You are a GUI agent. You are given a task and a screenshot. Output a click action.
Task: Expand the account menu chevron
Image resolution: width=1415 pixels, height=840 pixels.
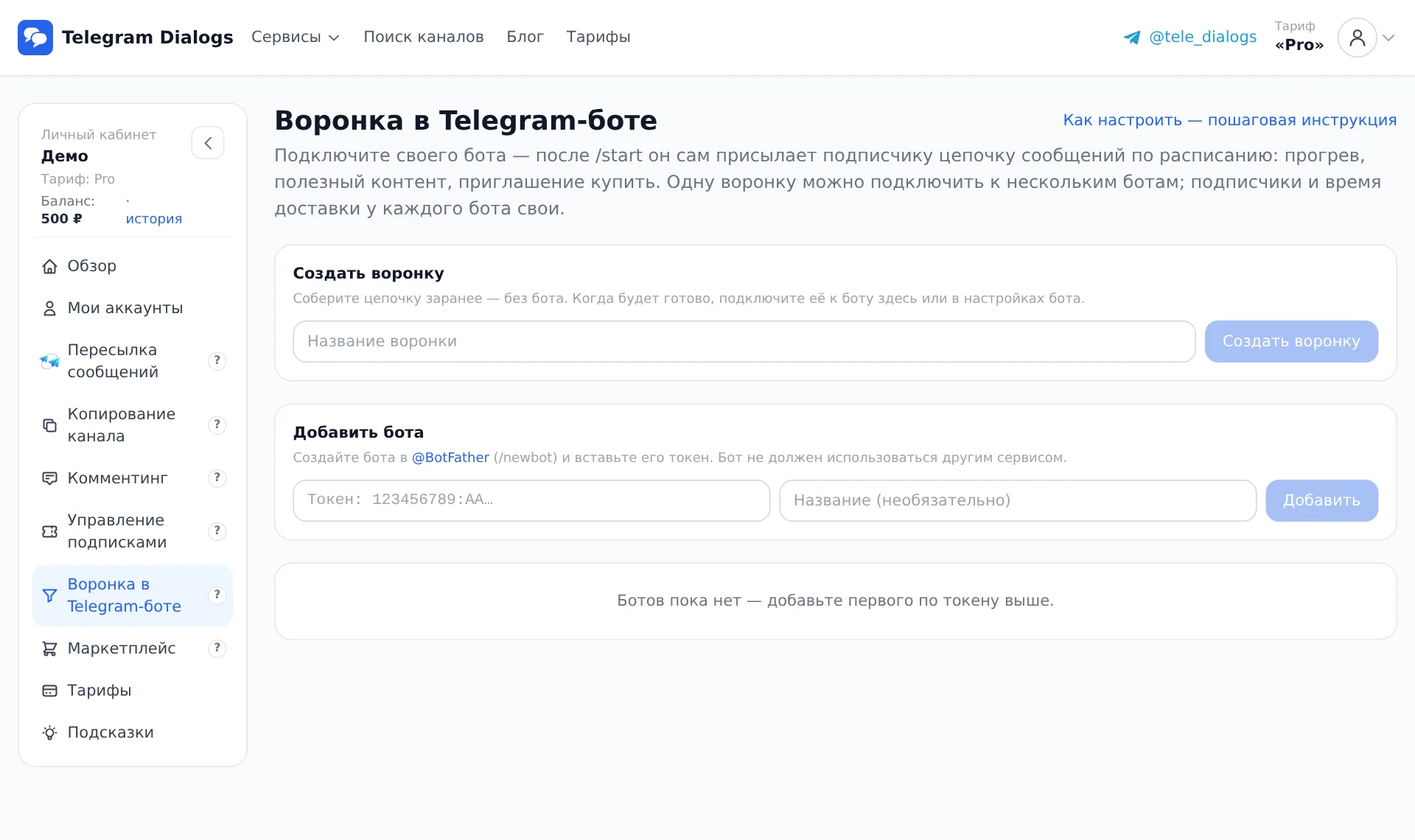pyautogui.click(x=1388, y=38)
